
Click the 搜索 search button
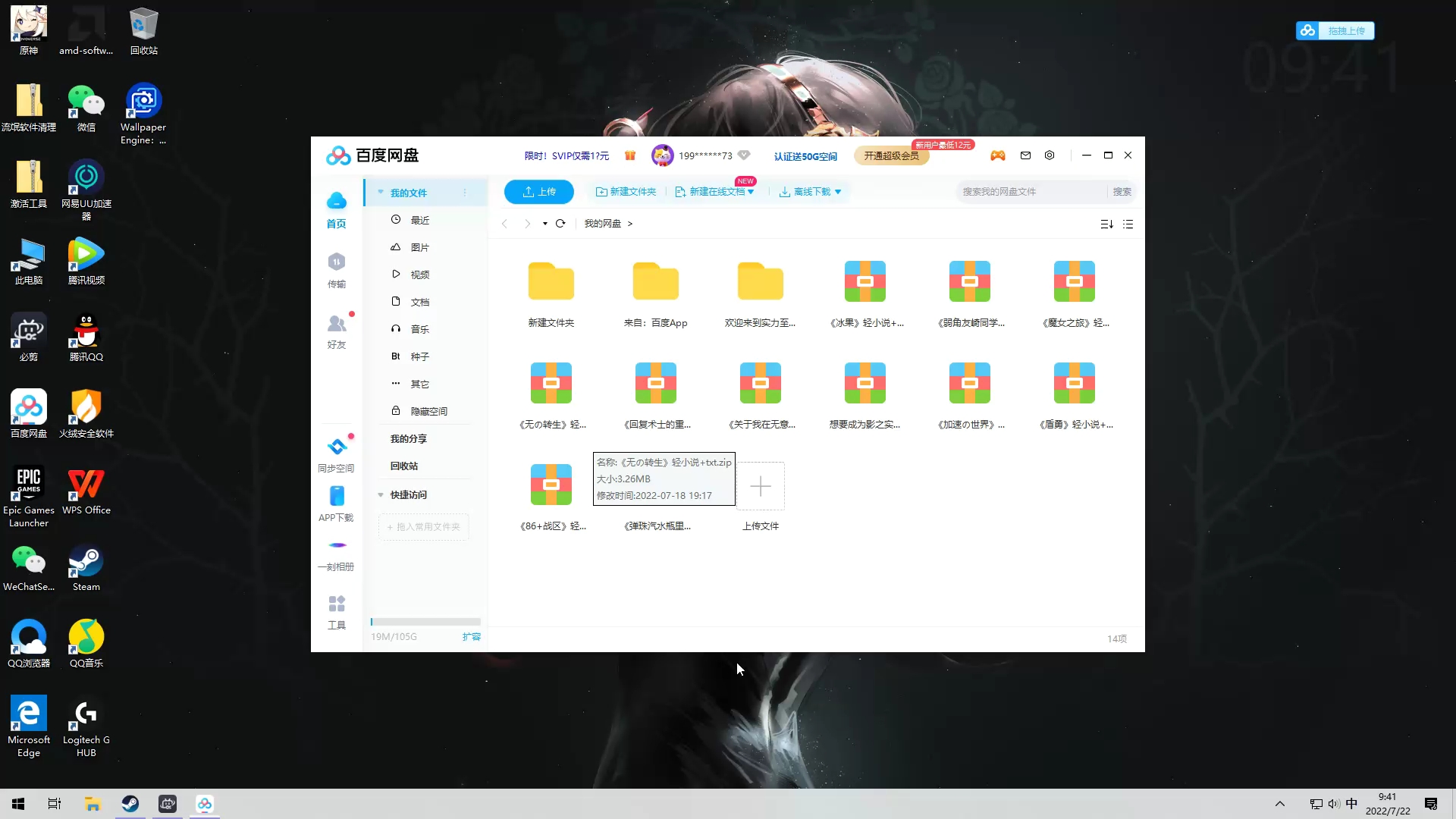tap(1122, 192)
